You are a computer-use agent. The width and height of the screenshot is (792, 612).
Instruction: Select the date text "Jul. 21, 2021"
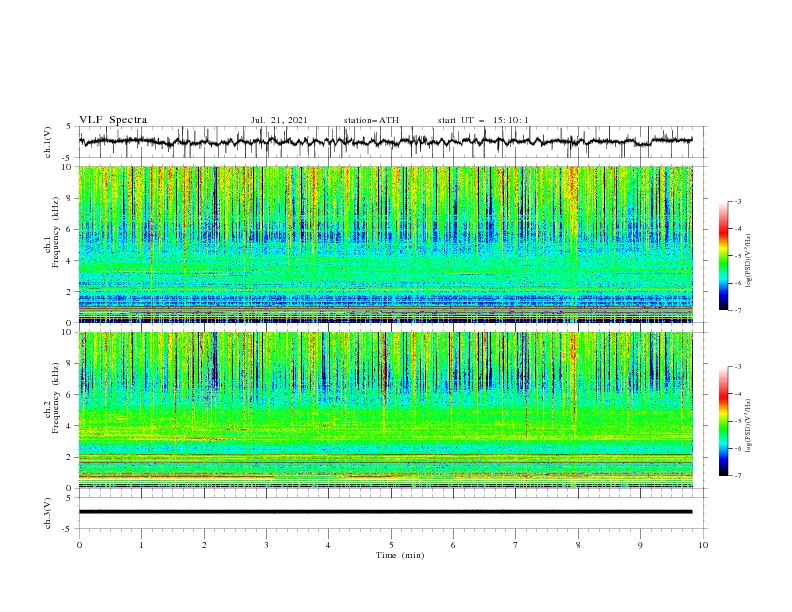point(279,120)
